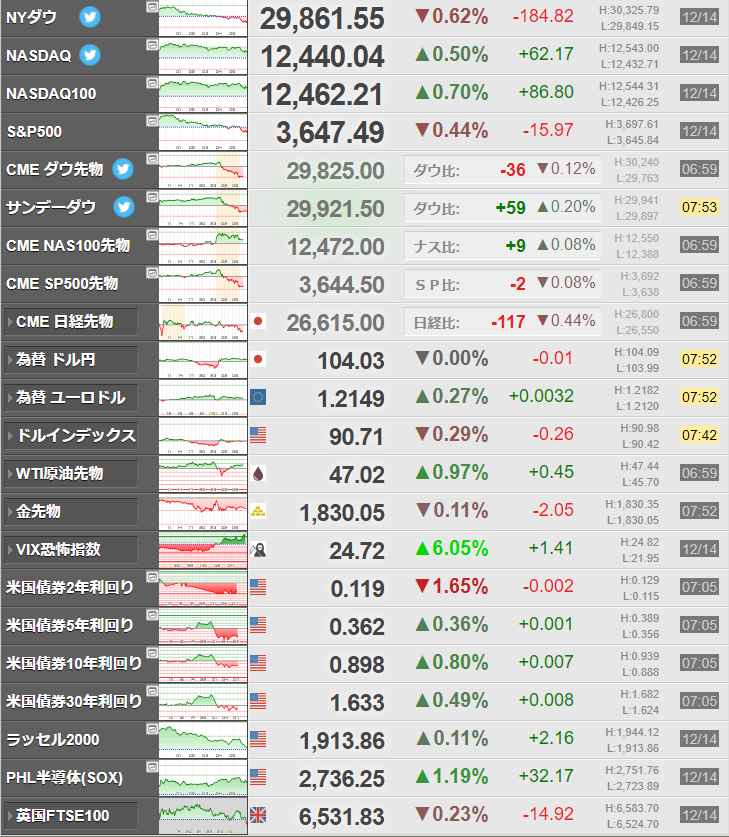The width and height of the screenshot is (729, 837).
Task: Open the Twitter icon beside NYダウ
Action: [90, 17]
